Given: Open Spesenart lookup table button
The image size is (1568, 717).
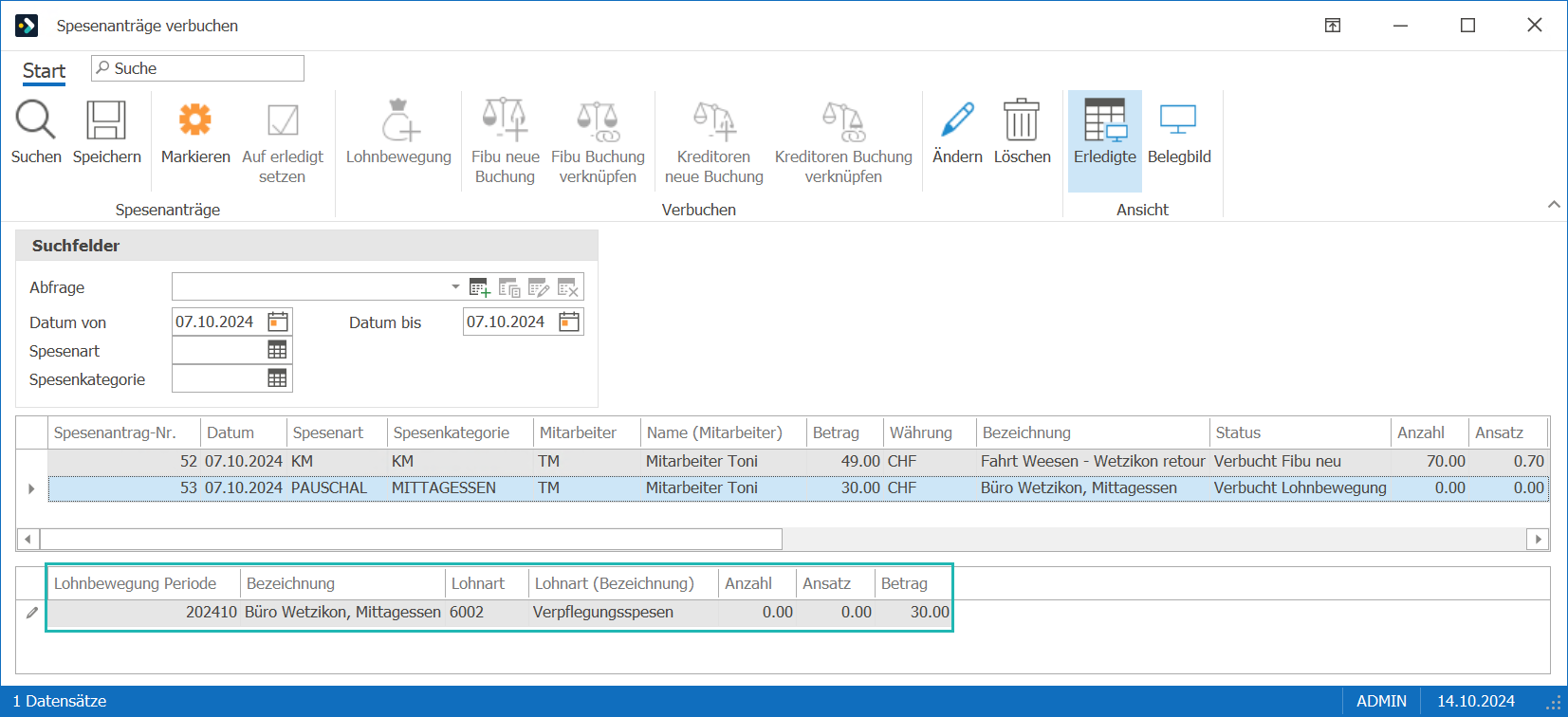Looking at the screenshot, I should [277, 350].
